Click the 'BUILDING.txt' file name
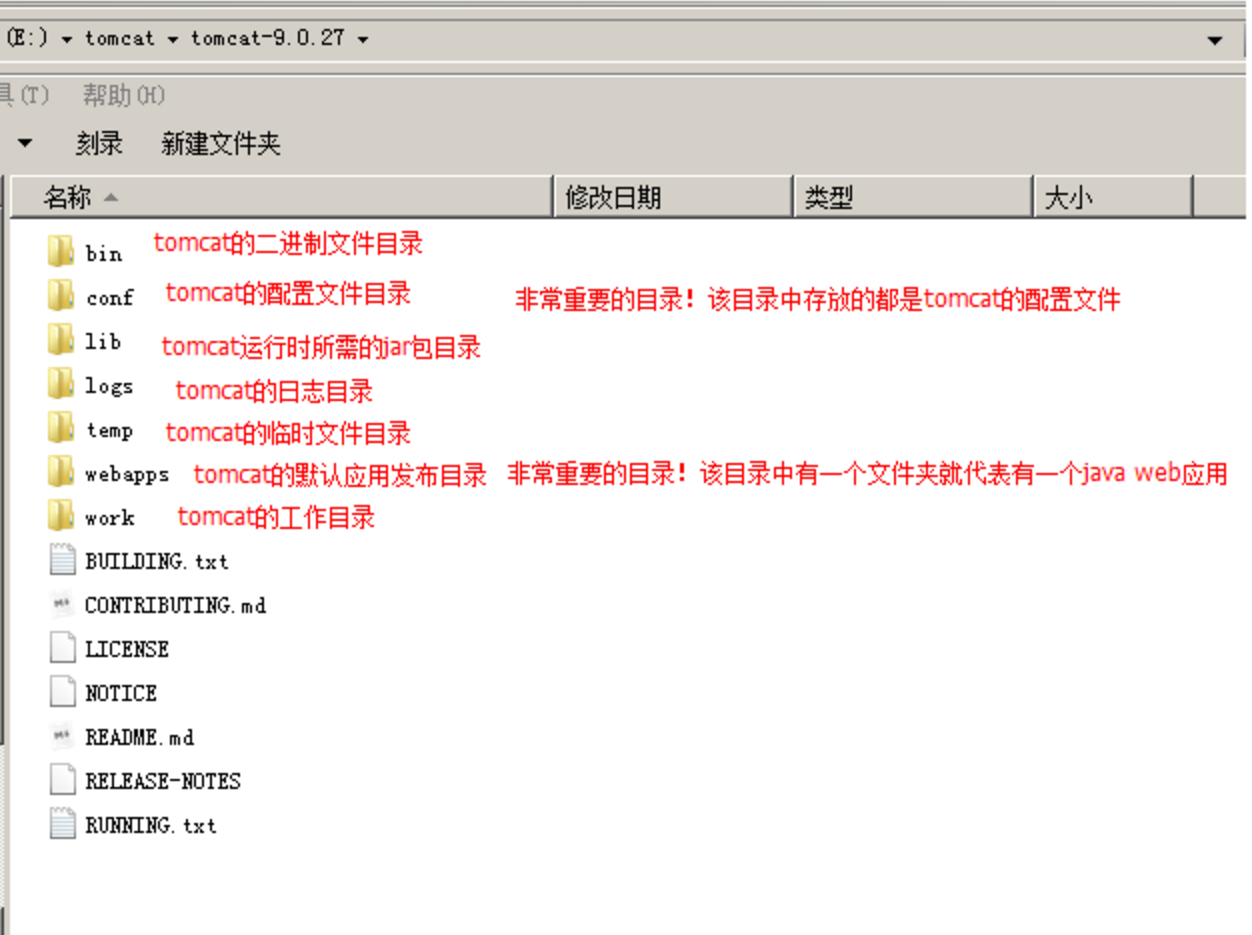Image resolution: width=1252 pixels, height=935 pixels. [x=157, y=561]
